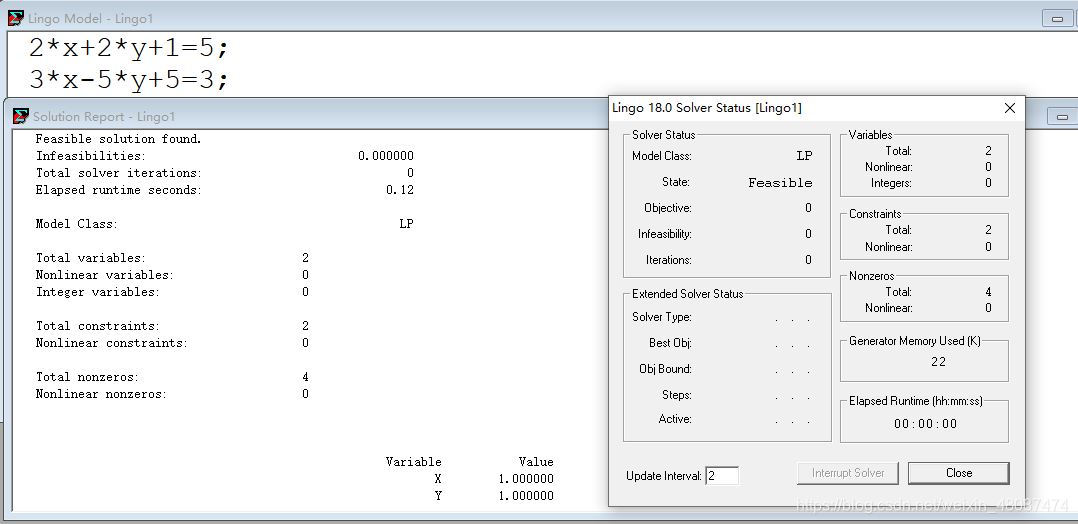Click the Integers count in Variables group

coord(988,183)
